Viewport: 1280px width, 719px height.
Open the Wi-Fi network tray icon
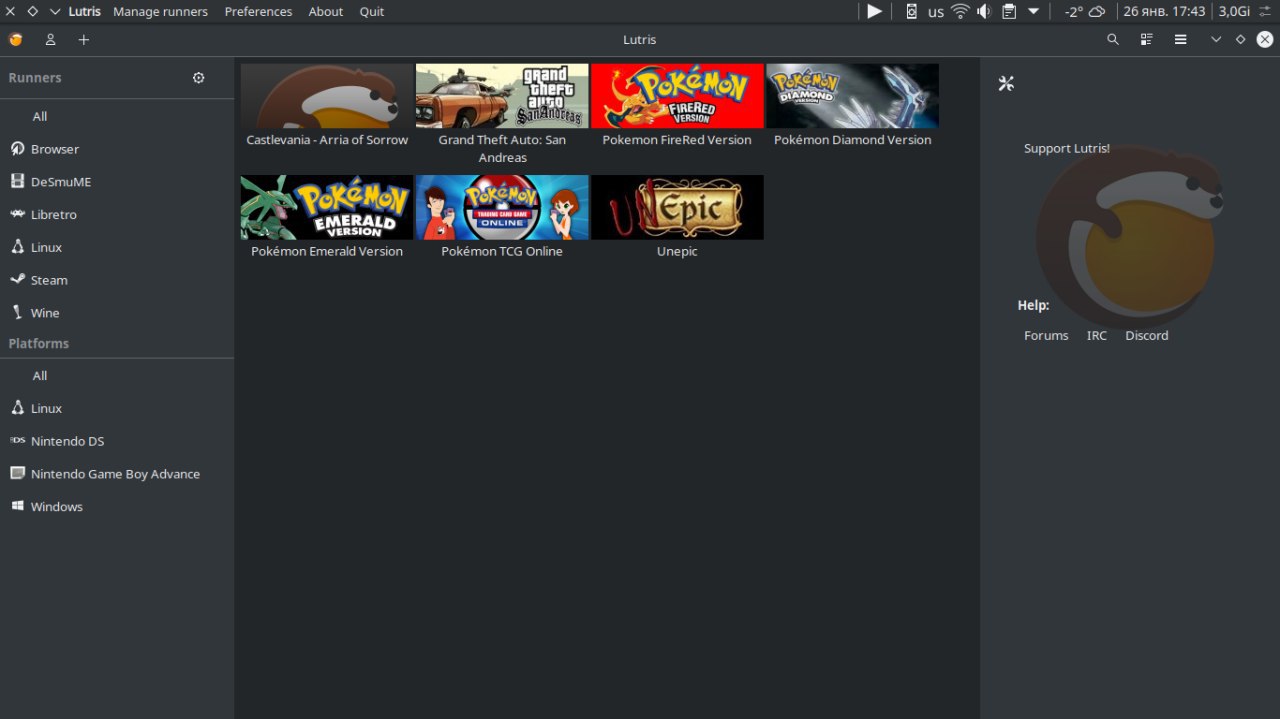[960, 12]
